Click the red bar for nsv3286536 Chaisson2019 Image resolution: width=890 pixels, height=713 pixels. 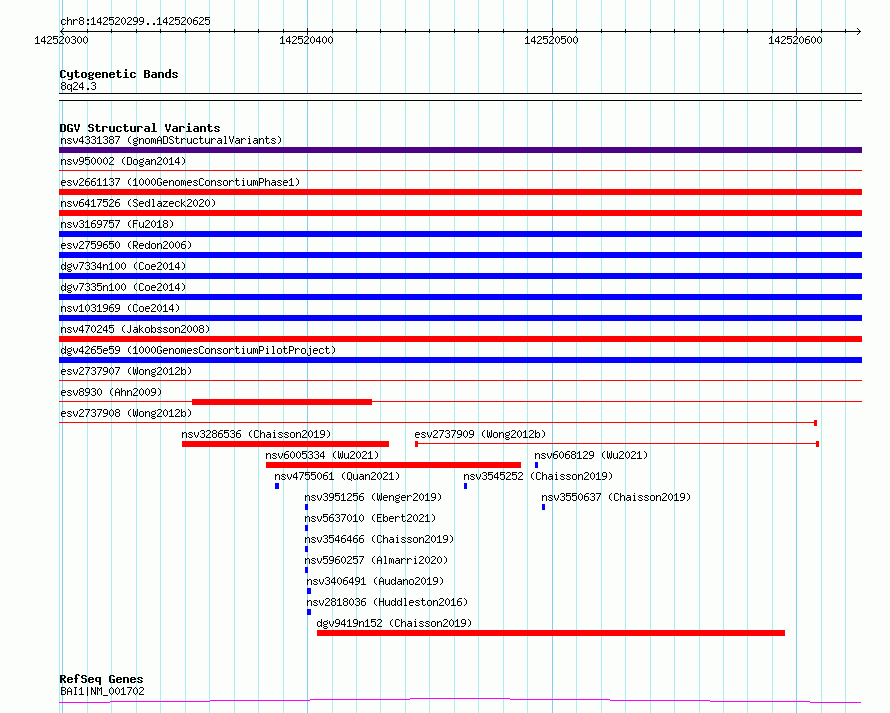click(285, 444)
